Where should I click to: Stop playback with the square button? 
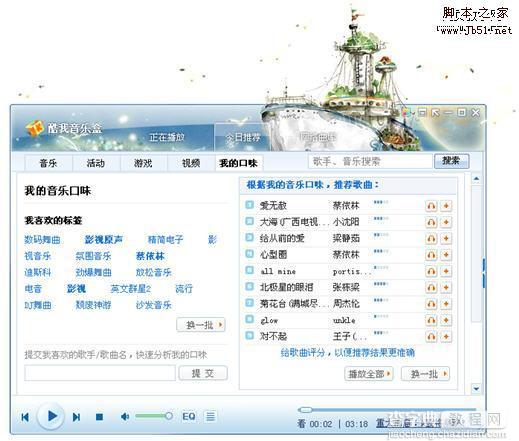[99, 417]
